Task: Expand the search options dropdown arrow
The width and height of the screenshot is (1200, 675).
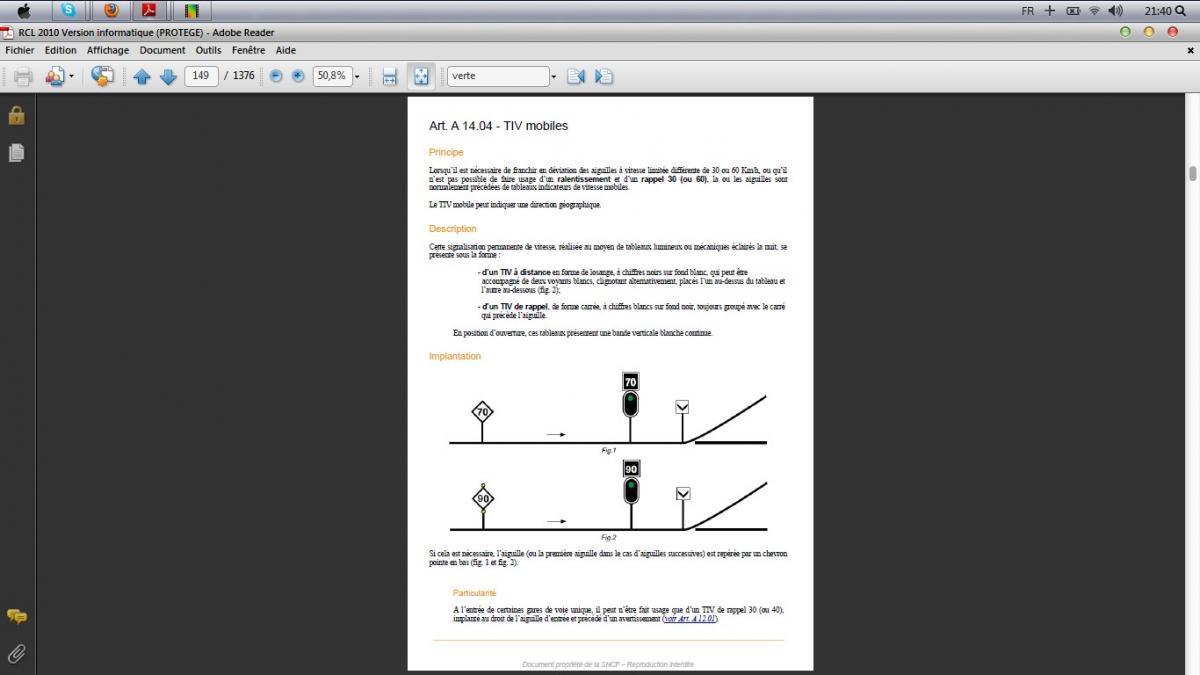Action: [x=553, y=76]
